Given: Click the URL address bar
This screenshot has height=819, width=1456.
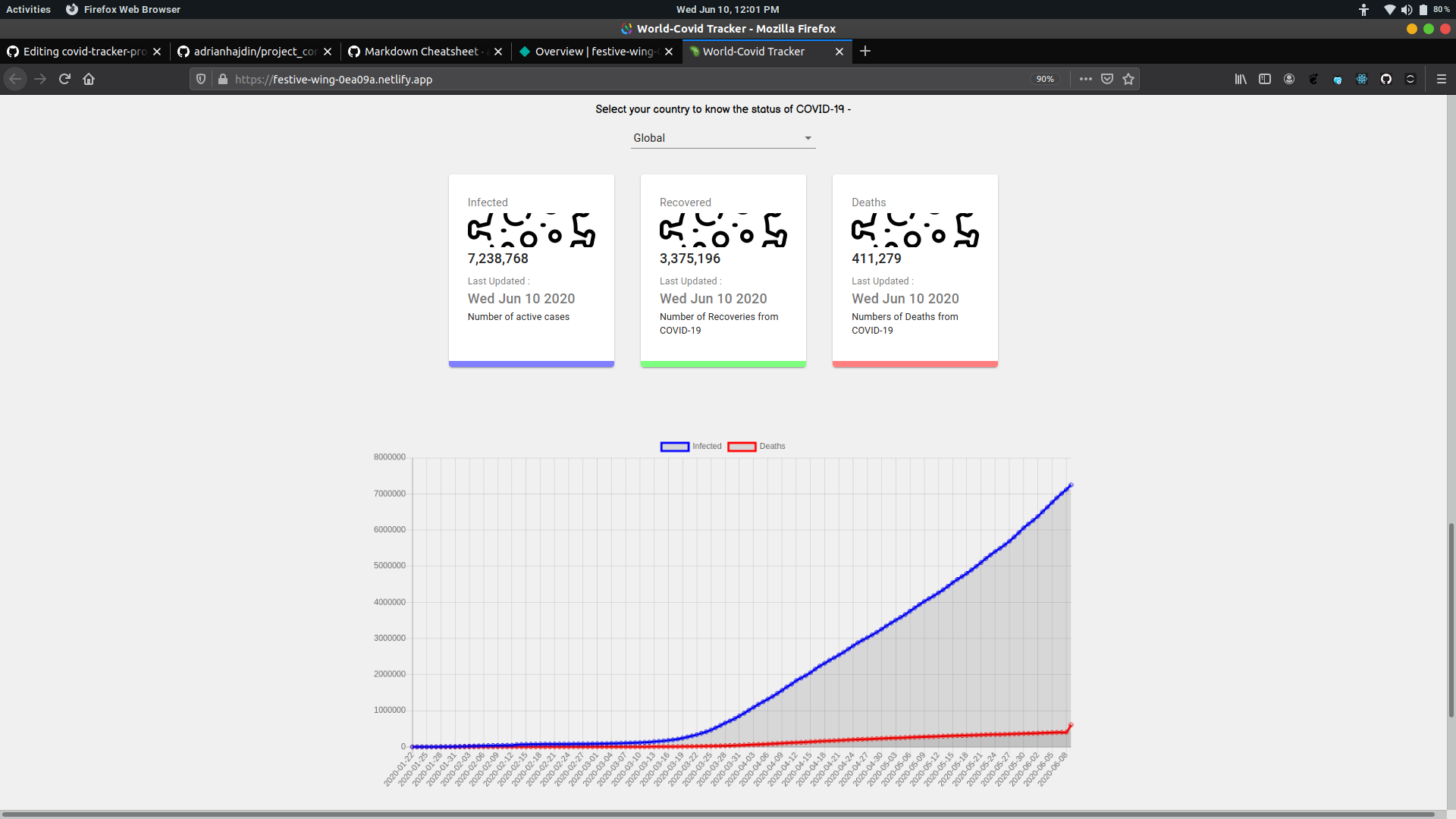Looking at the screenshot, I should 607,79.
